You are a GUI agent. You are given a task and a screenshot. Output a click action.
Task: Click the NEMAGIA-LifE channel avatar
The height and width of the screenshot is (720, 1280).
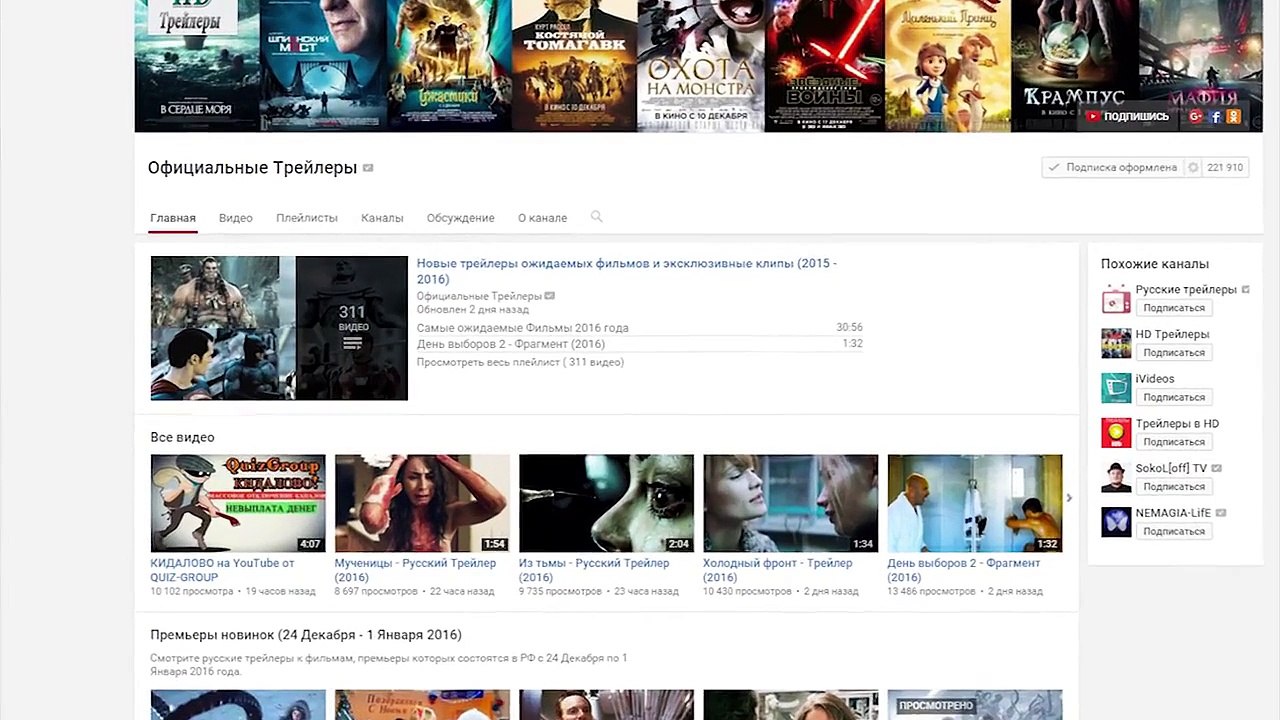[x=1116, y=522]
